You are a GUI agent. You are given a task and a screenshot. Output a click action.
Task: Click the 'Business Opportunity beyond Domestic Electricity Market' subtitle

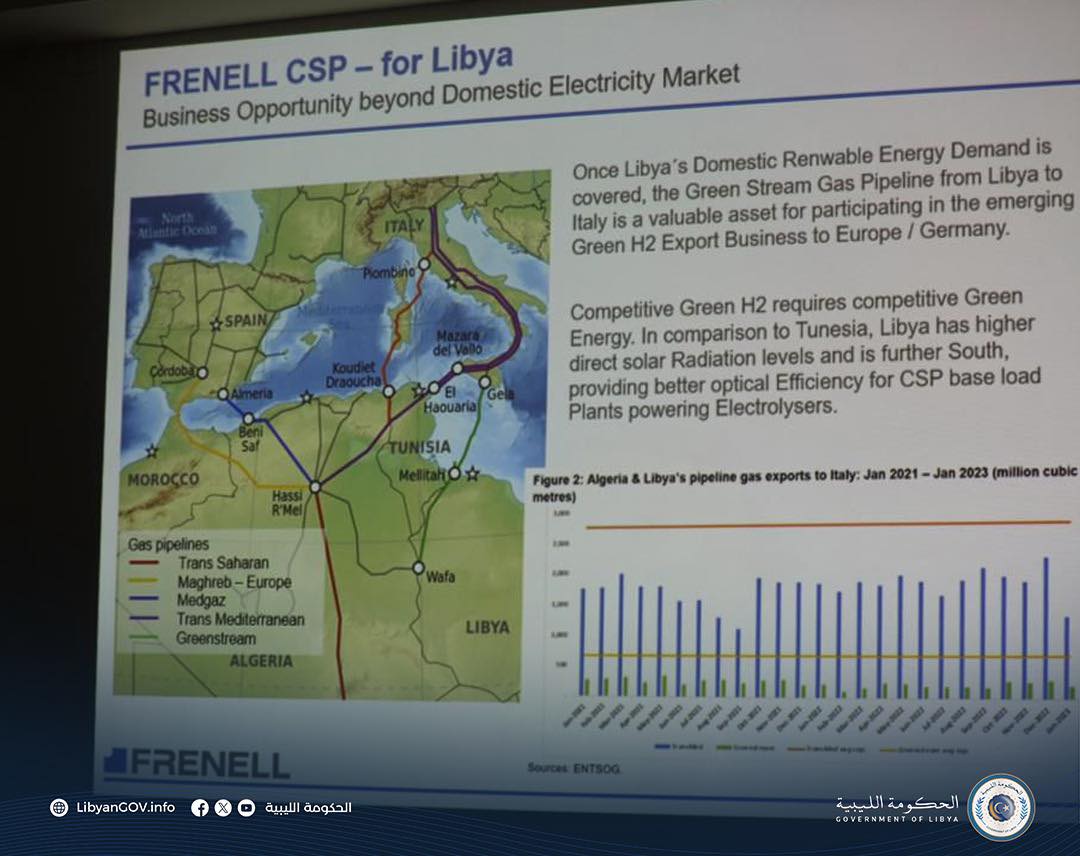click(441, 96)
